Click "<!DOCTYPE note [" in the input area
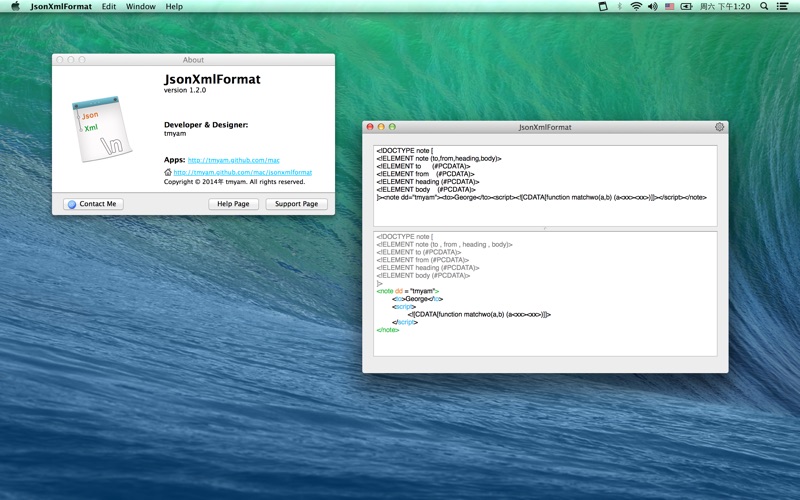 405,151
